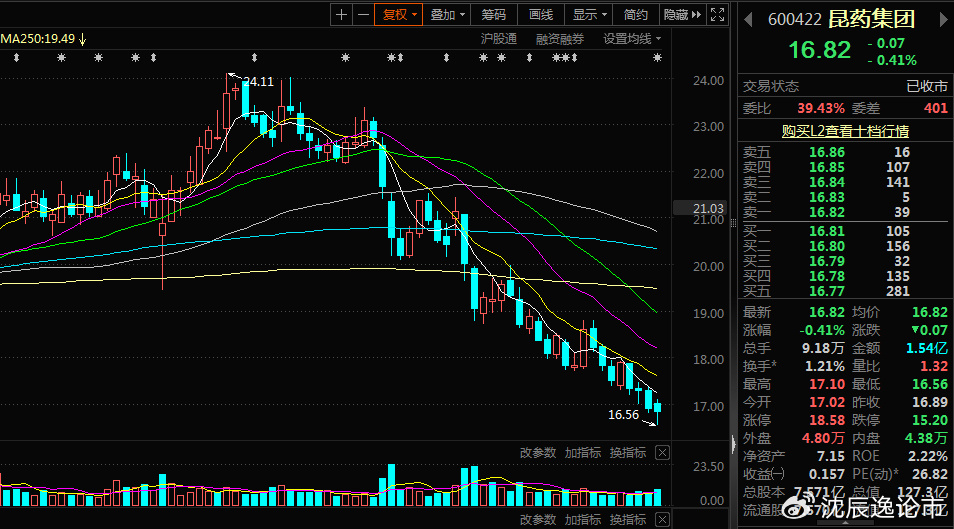Select the 卖三 16.84 order row
The height and width of the screenshot is (529, 954).
coord(845,182)
